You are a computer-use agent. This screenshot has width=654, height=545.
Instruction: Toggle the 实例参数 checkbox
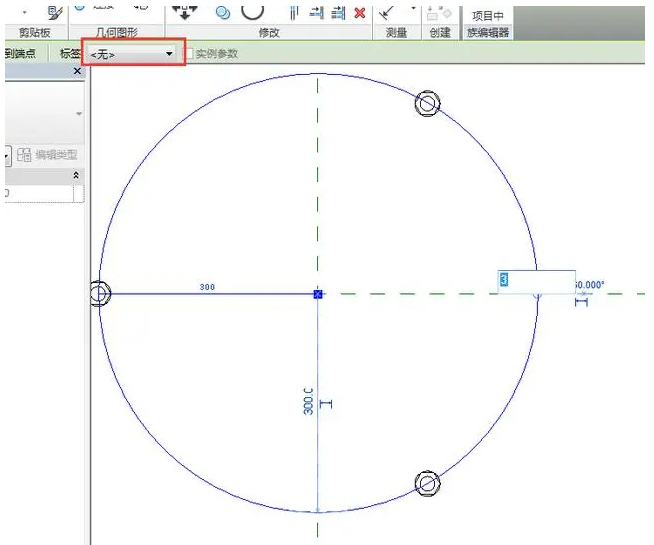click(190, 53)
